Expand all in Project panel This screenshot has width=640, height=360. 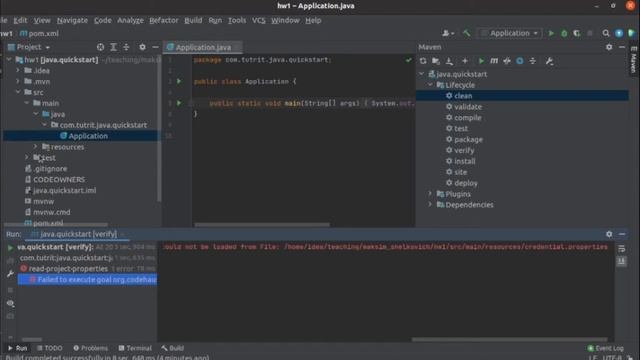[113, 47]
